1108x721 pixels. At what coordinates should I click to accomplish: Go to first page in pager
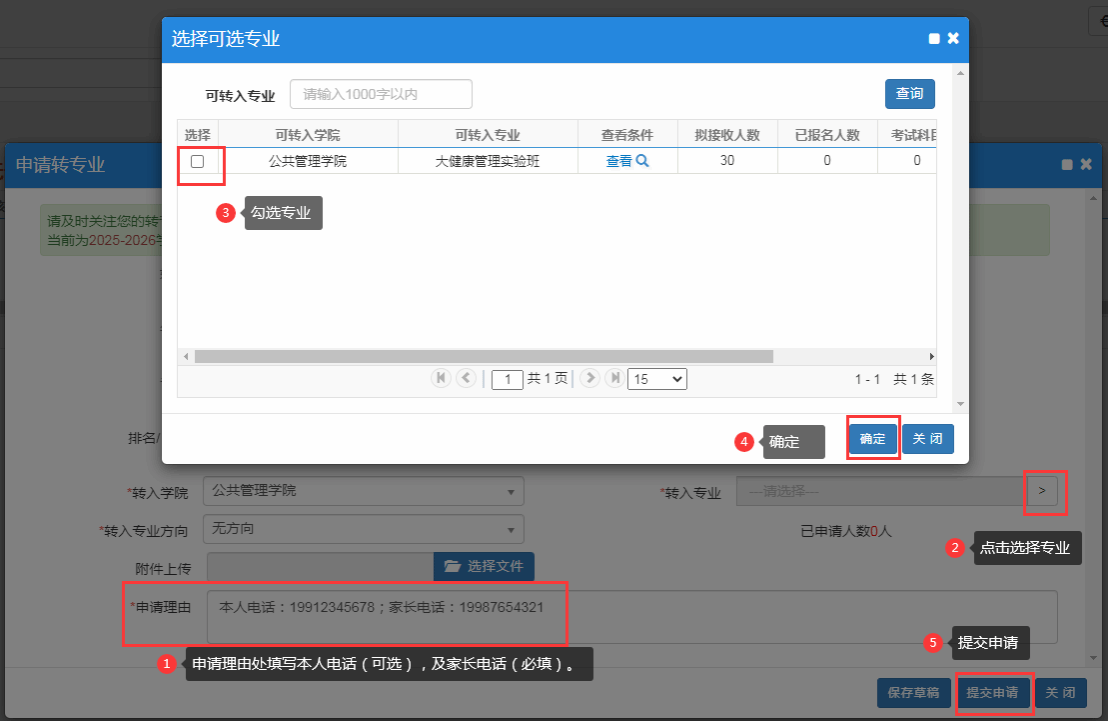tap(440, 378)
